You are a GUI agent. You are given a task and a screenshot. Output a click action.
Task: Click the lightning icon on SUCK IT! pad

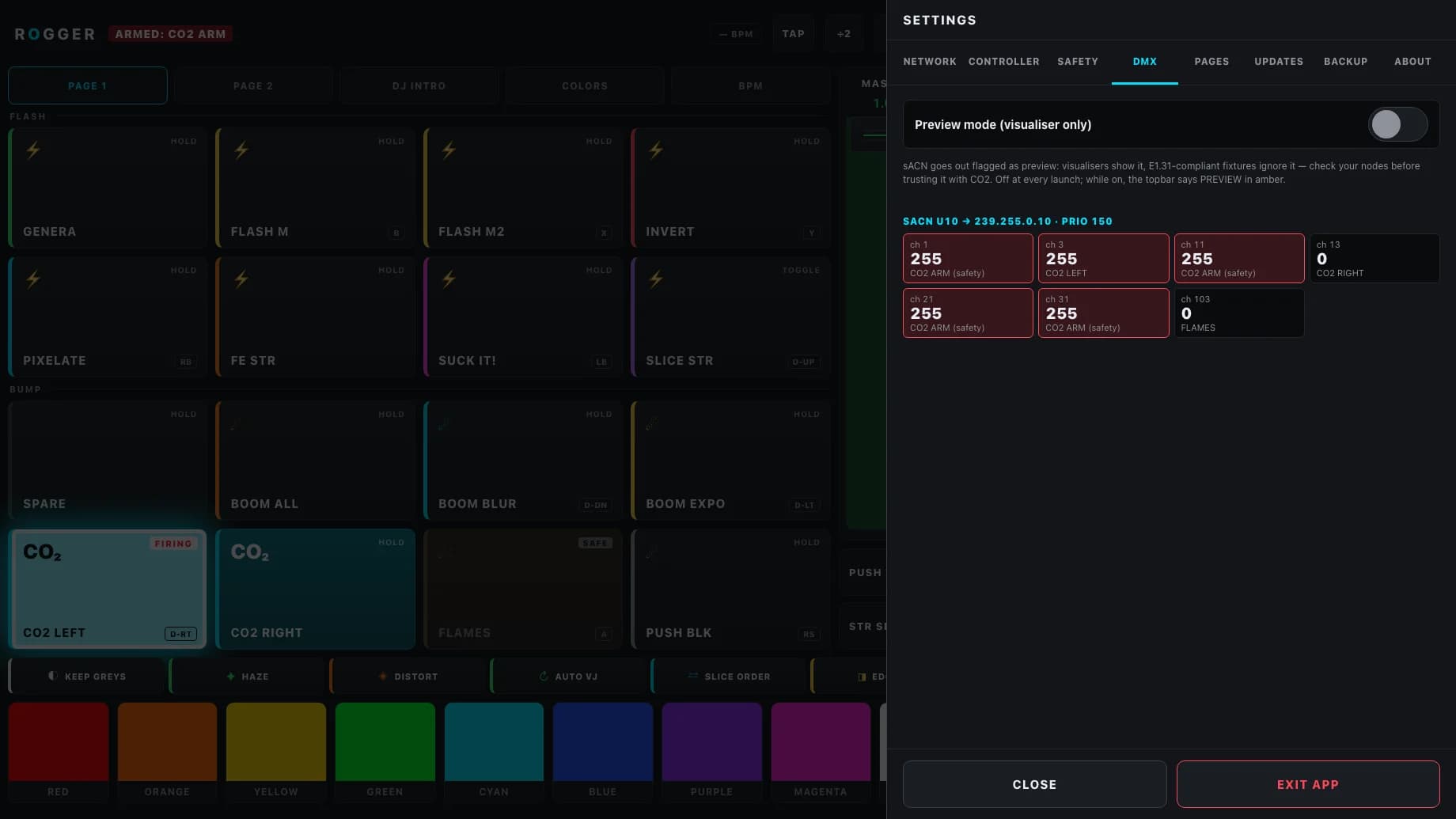pyautogui.click(x=449, y=279)
